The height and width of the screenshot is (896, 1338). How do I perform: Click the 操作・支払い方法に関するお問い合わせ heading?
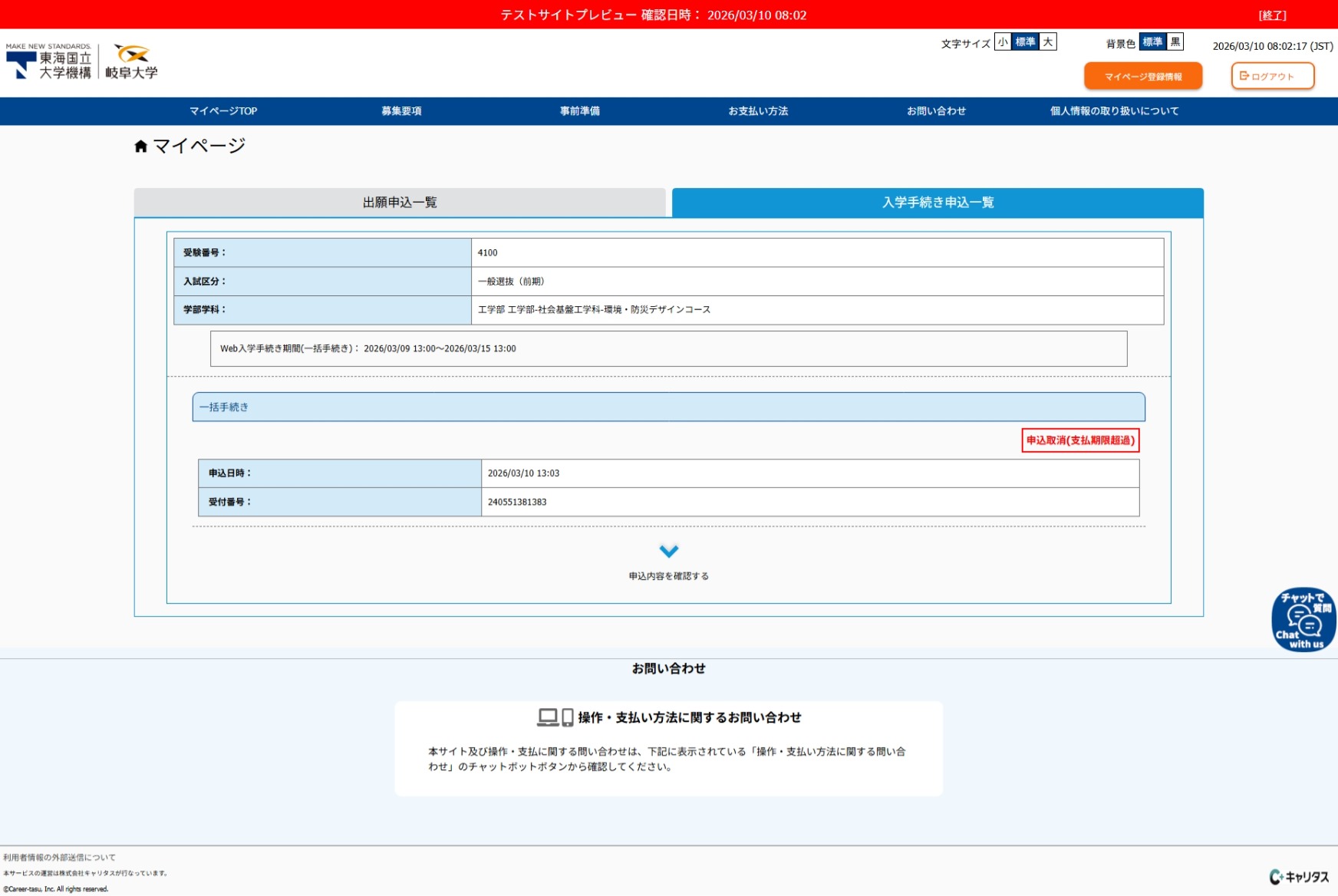(x=689, y=718)
